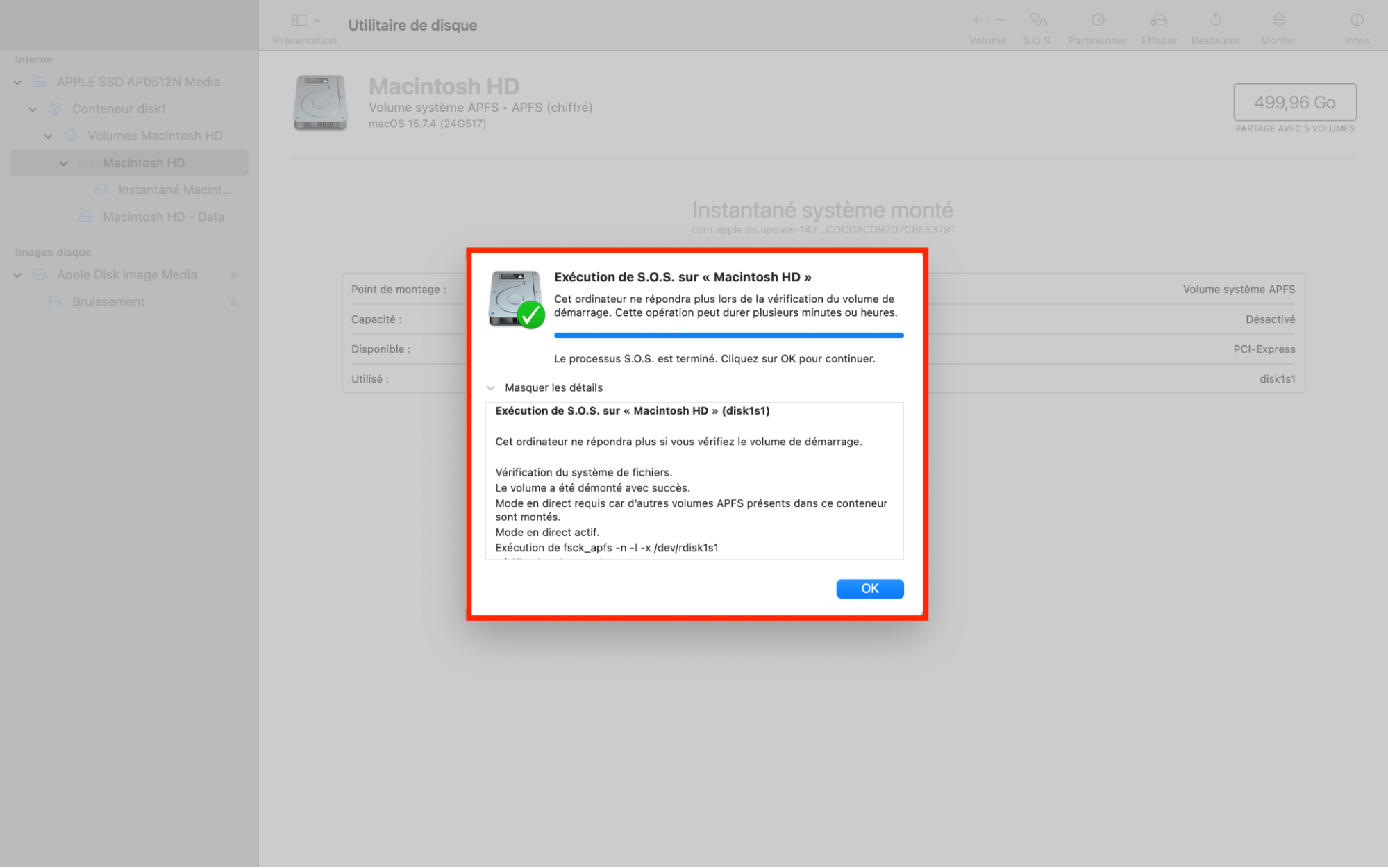Click the Restaurer toolbar icon
Screen dimensions: 1388x868
click(1215, 20)
